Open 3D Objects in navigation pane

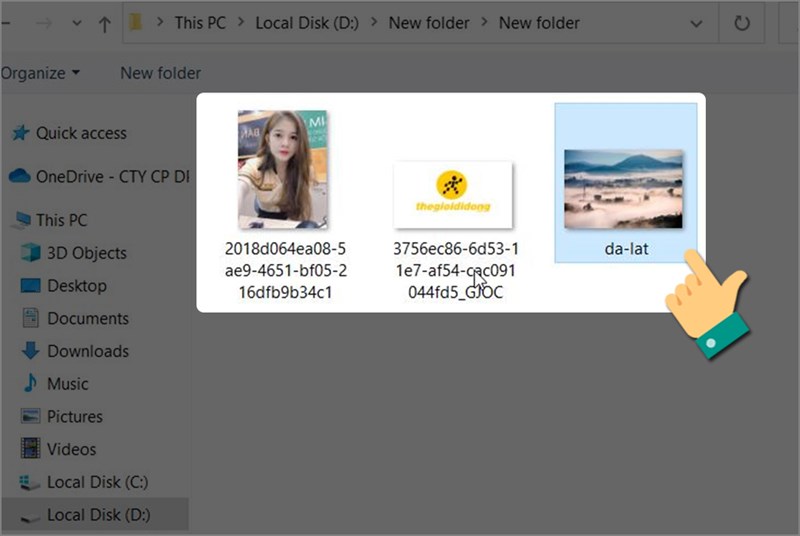point(87,253)
